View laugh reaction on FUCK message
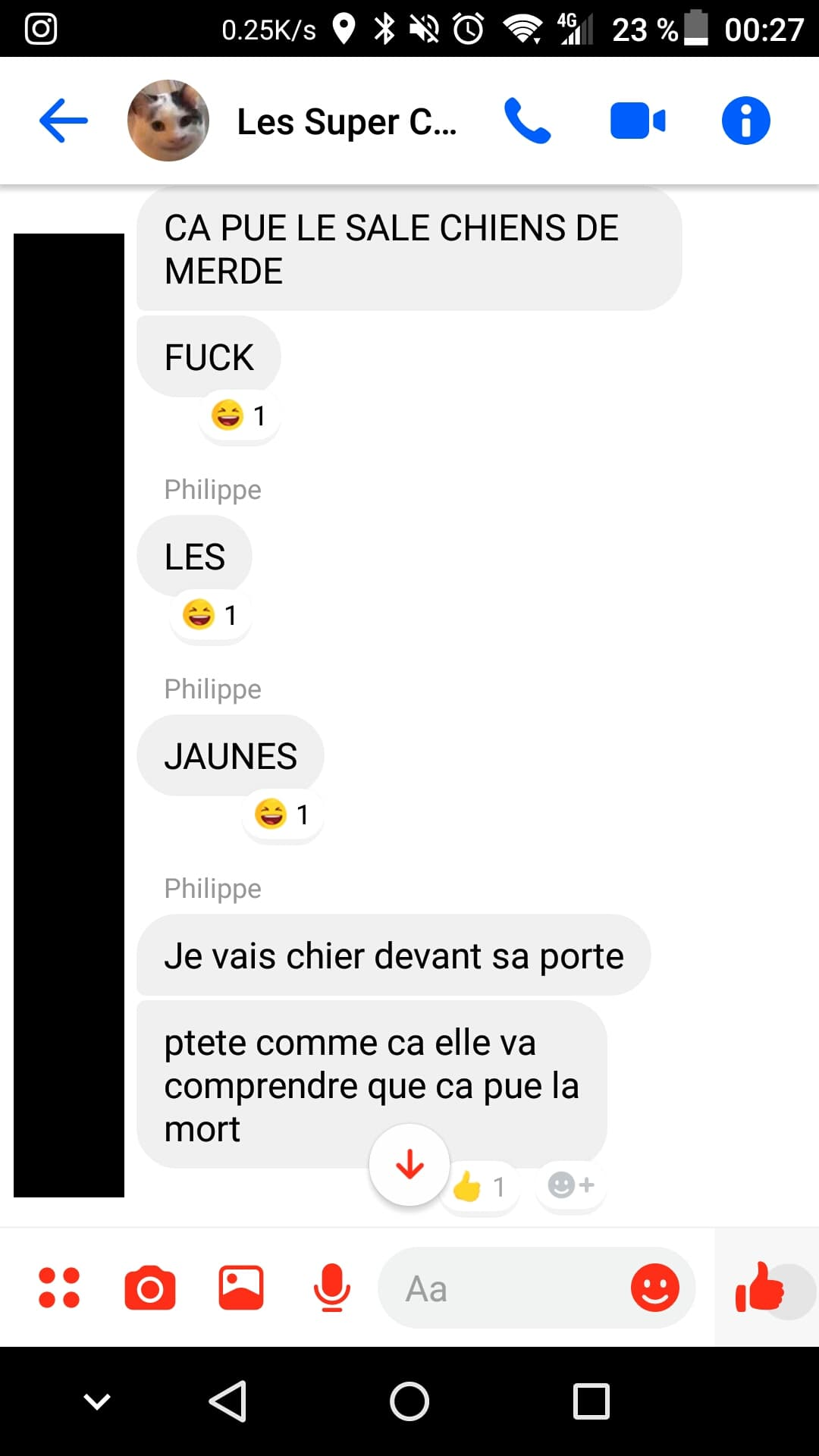The image size is (819, 1456). click(x=240, y=416)
